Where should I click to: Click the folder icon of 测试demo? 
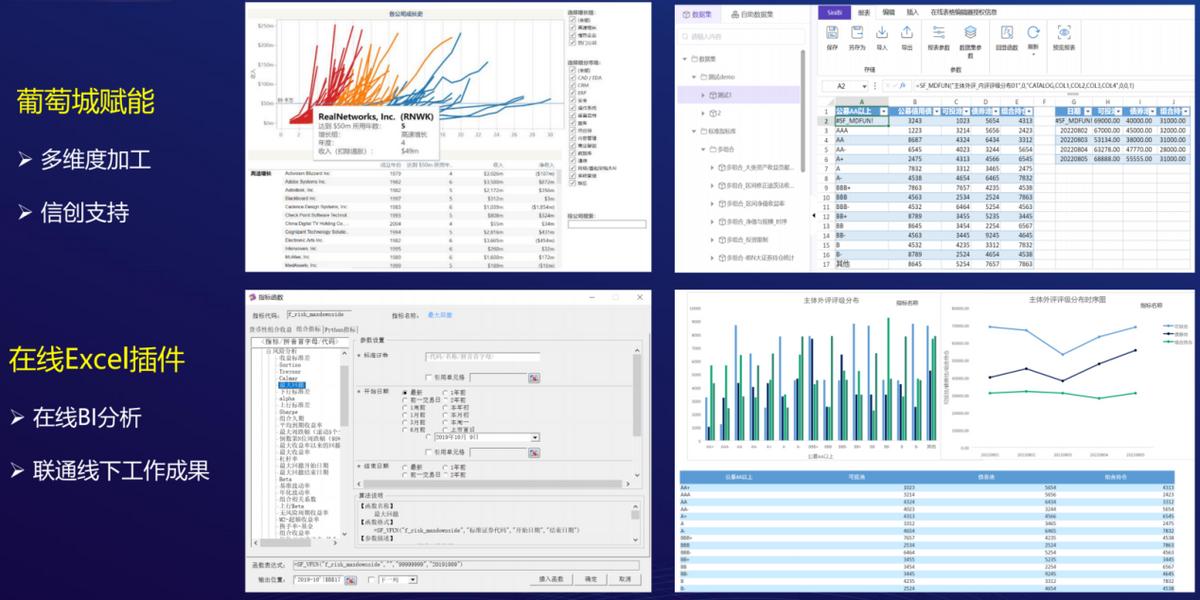[x=705, y=77]
